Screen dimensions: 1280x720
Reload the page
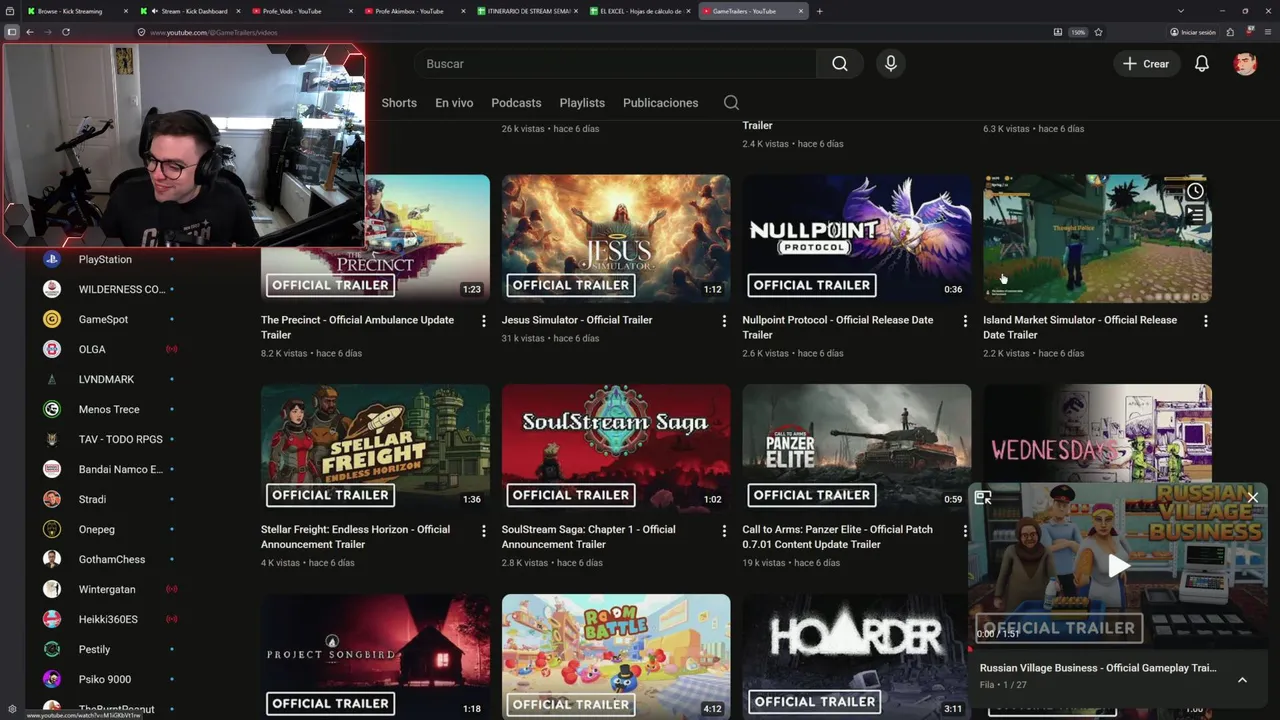pyautogui.click(x=66, y=32)
